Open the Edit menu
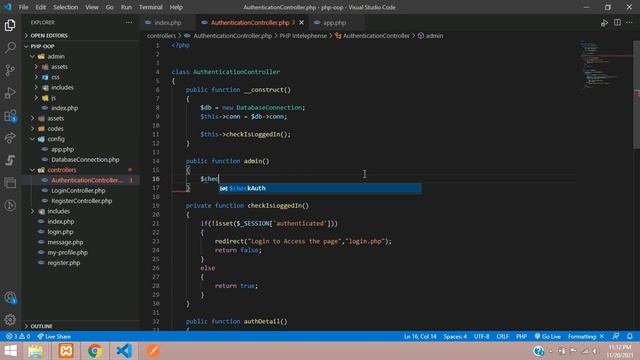640x360 pixels. pos(41,7)
